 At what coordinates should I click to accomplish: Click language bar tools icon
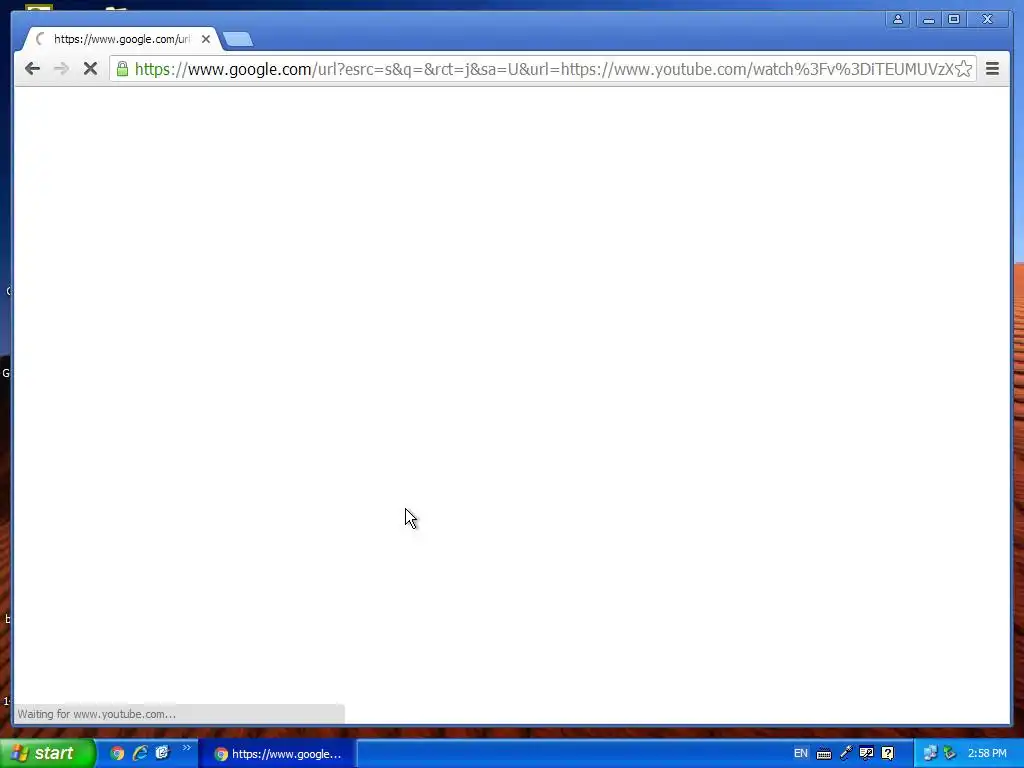click(867, 754)
